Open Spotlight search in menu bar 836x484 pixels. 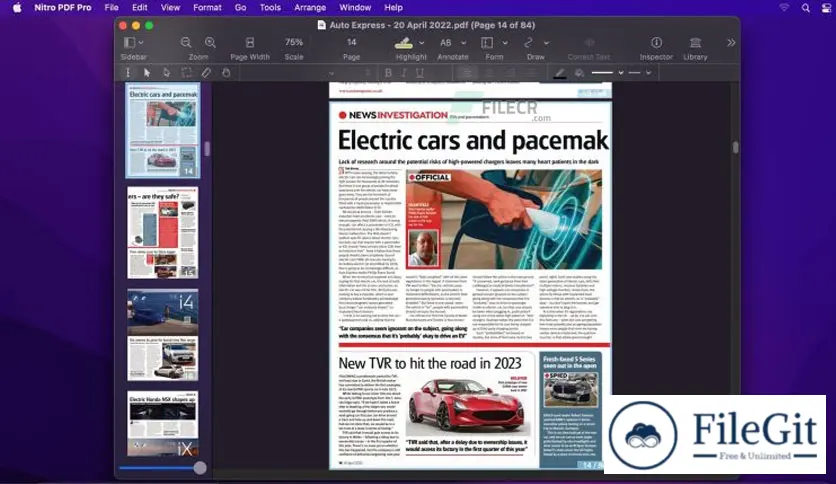click(806, 7)
